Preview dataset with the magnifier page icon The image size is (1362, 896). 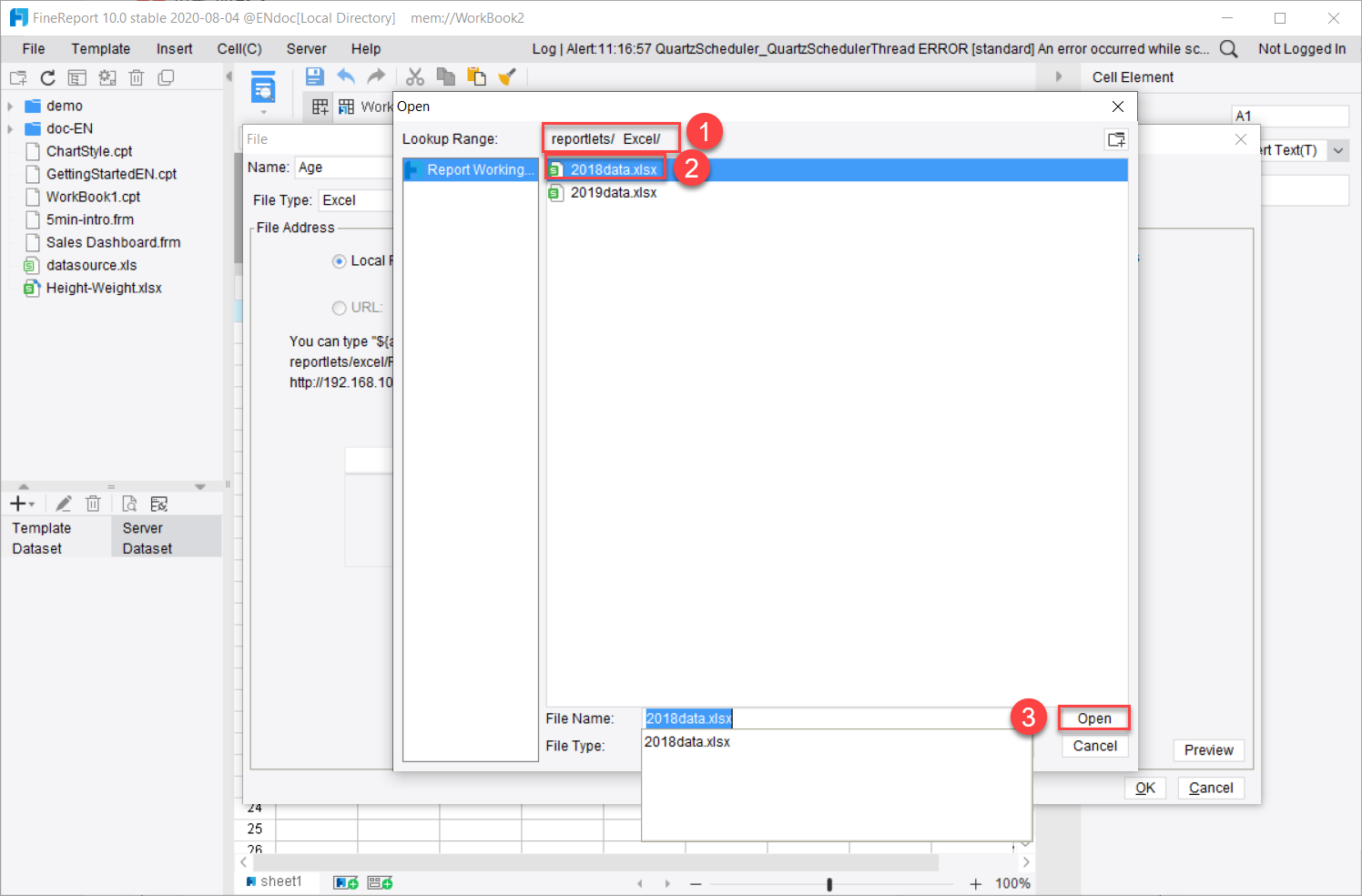(x=129, y=504)
